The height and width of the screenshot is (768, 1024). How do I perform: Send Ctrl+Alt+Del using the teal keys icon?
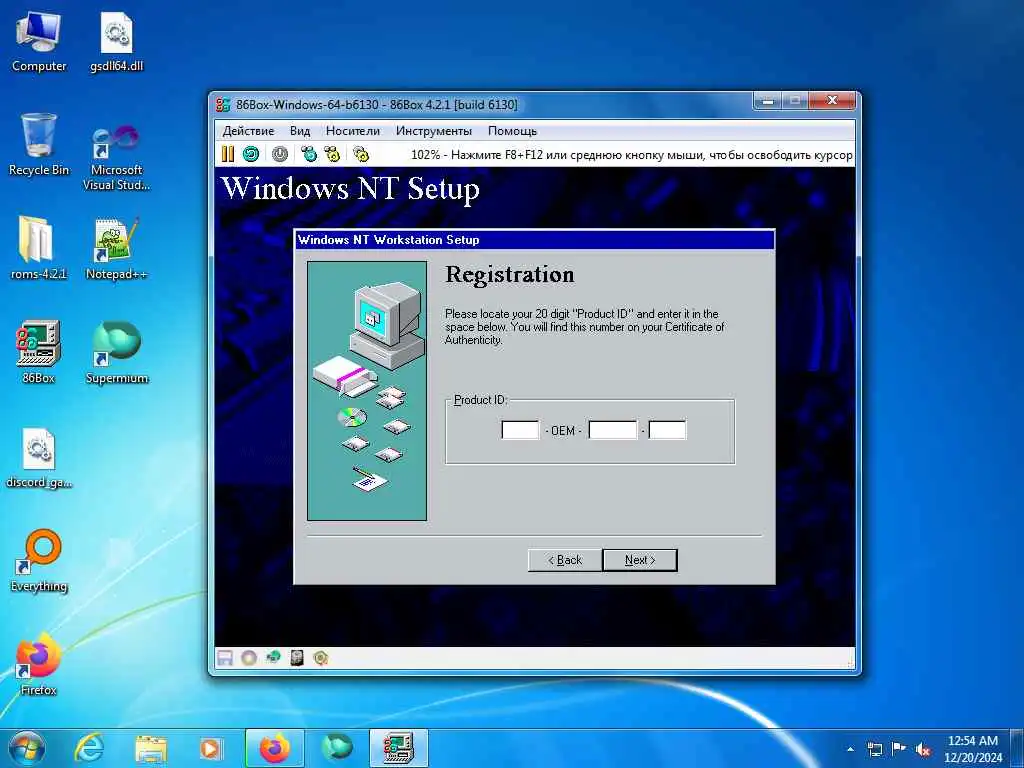(x=309, y=154)
